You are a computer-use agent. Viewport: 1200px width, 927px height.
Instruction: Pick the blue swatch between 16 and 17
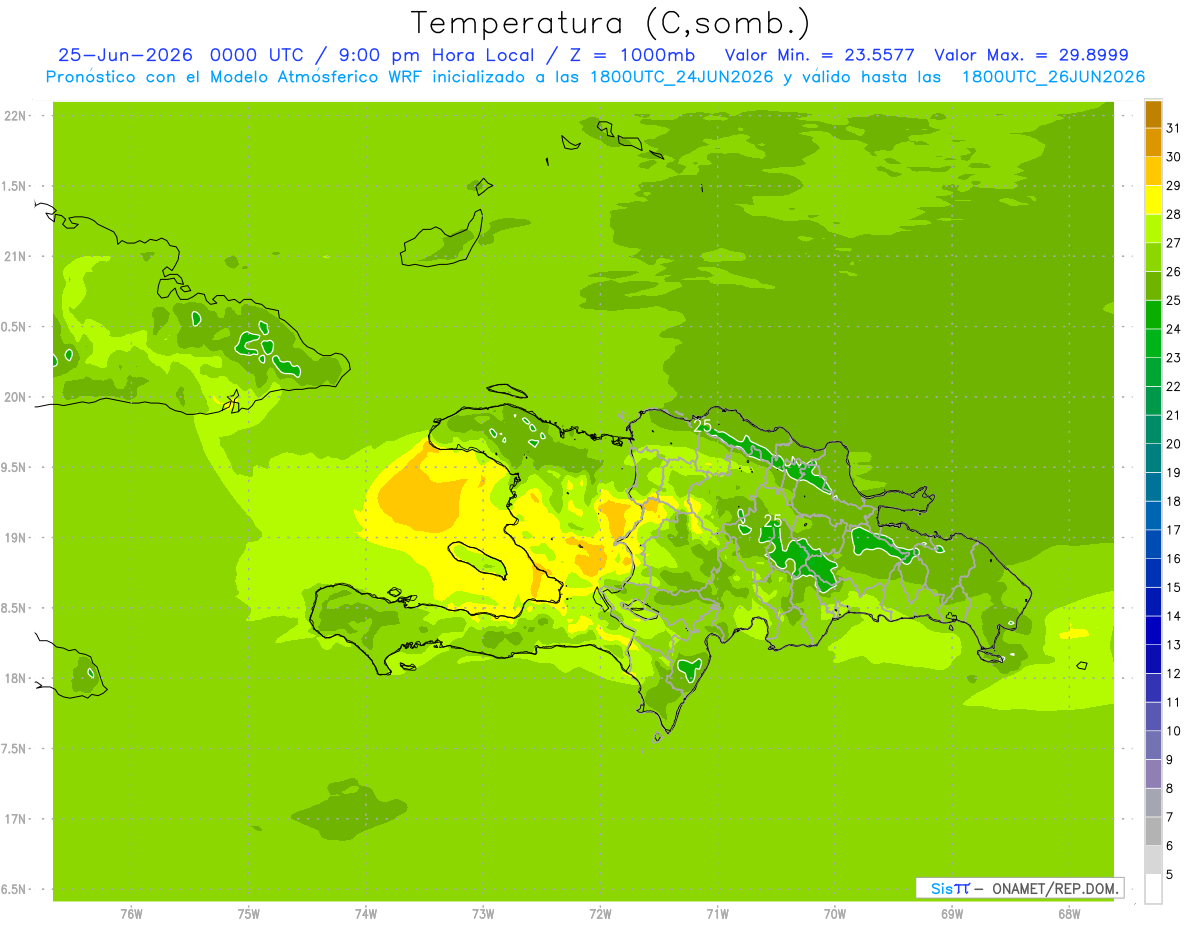click(x=1153, y=544)
